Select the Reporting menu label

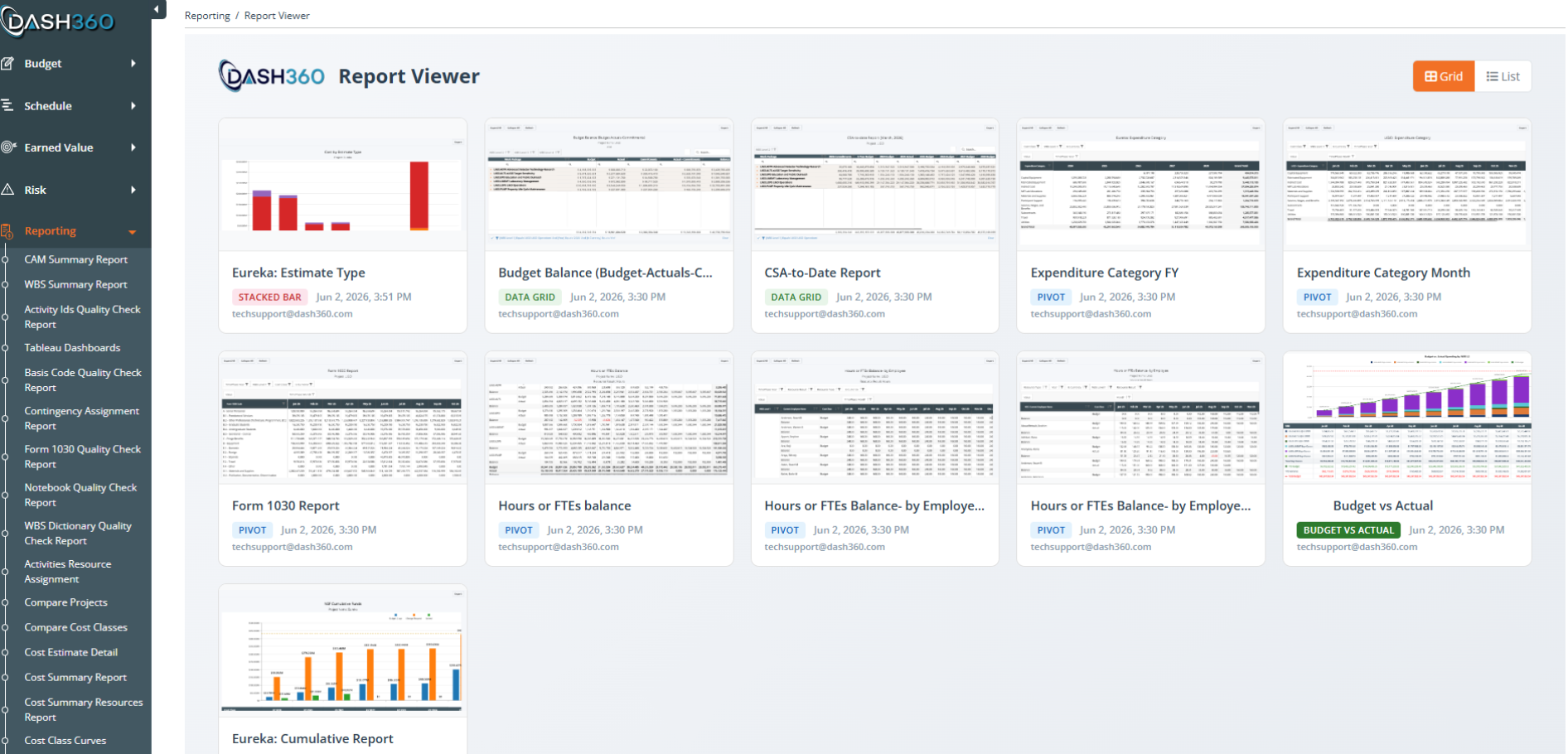(x=51, y=231)
